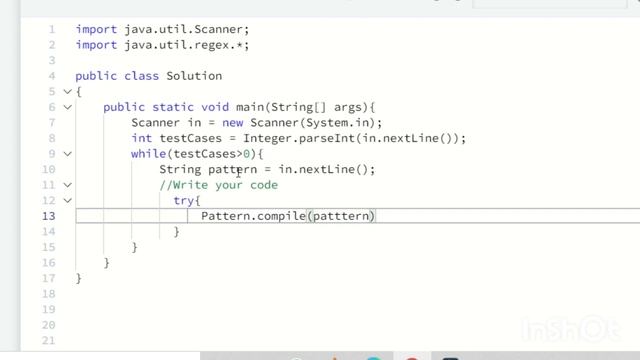Click the 'pattern' variable on line 10
The height and width of the screenshot is (360, 640).
click(x=233, y=170)
